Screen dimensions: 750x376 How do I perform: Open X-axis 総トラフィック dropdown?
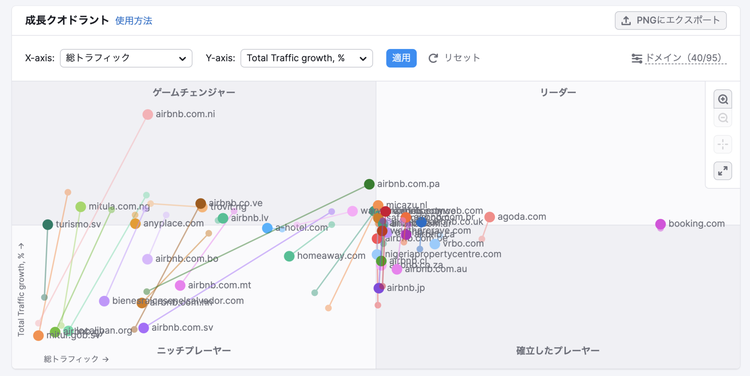[126, 58]
